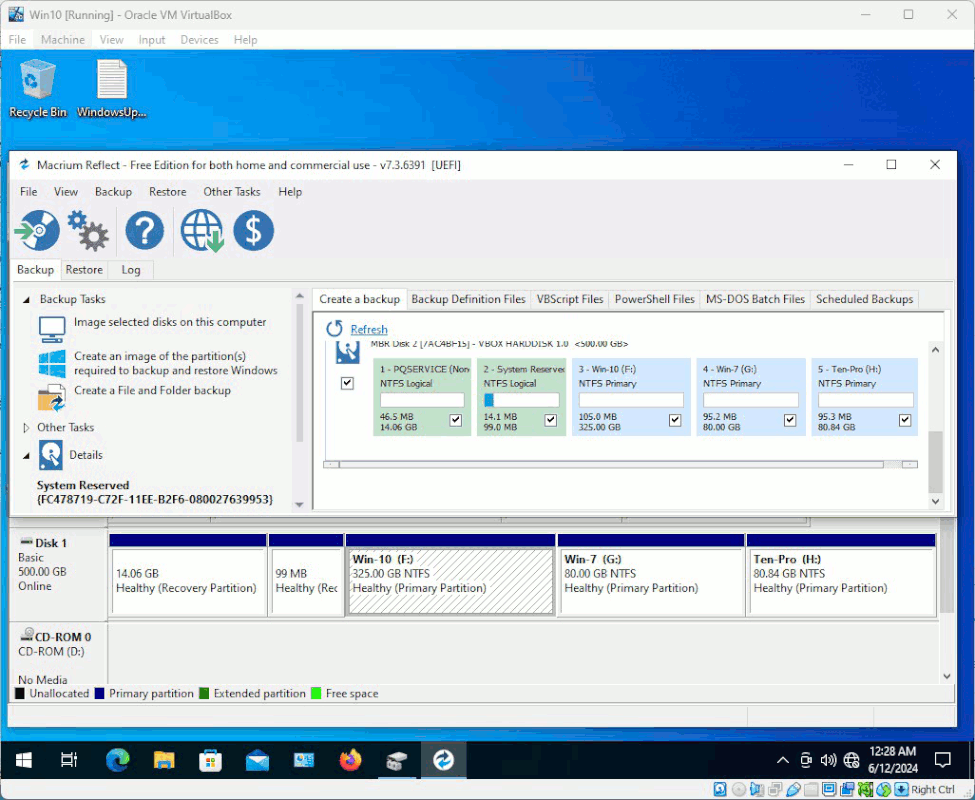Open the Windows Start button
The image size is (975, 800).
point(24,760)
